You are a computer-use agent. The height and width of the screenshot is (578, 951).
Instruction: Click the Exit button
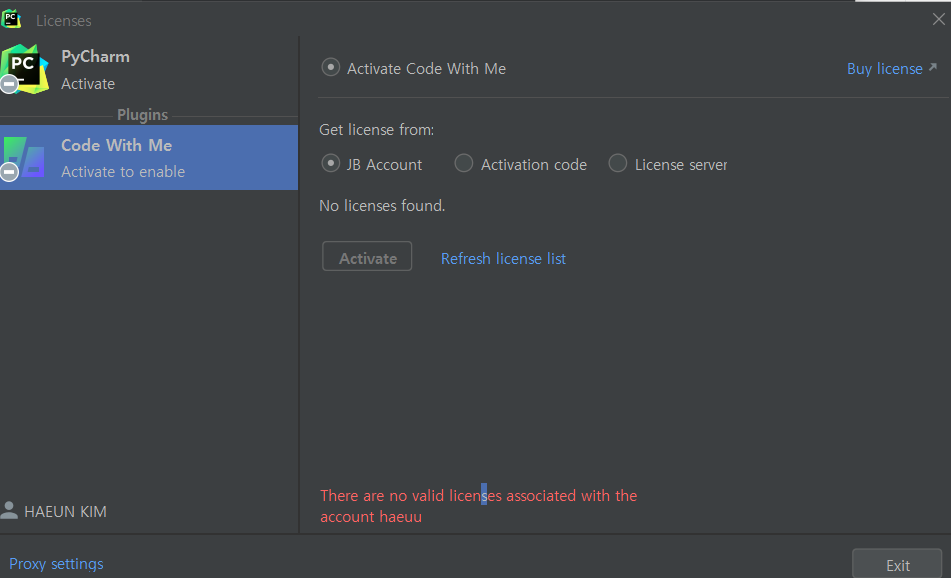coord(897,564)
